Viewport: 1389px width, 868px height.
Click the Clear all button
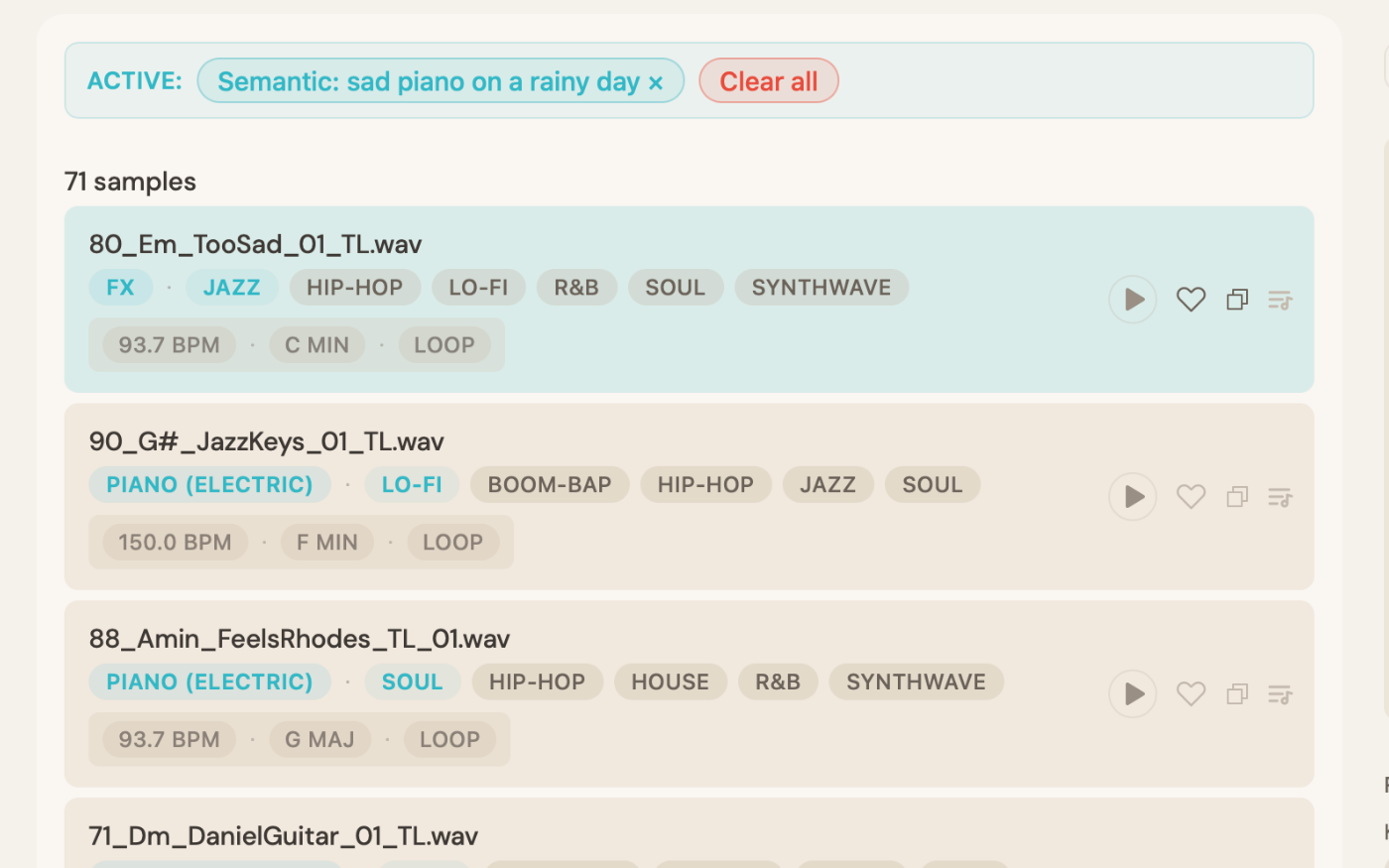769,80
